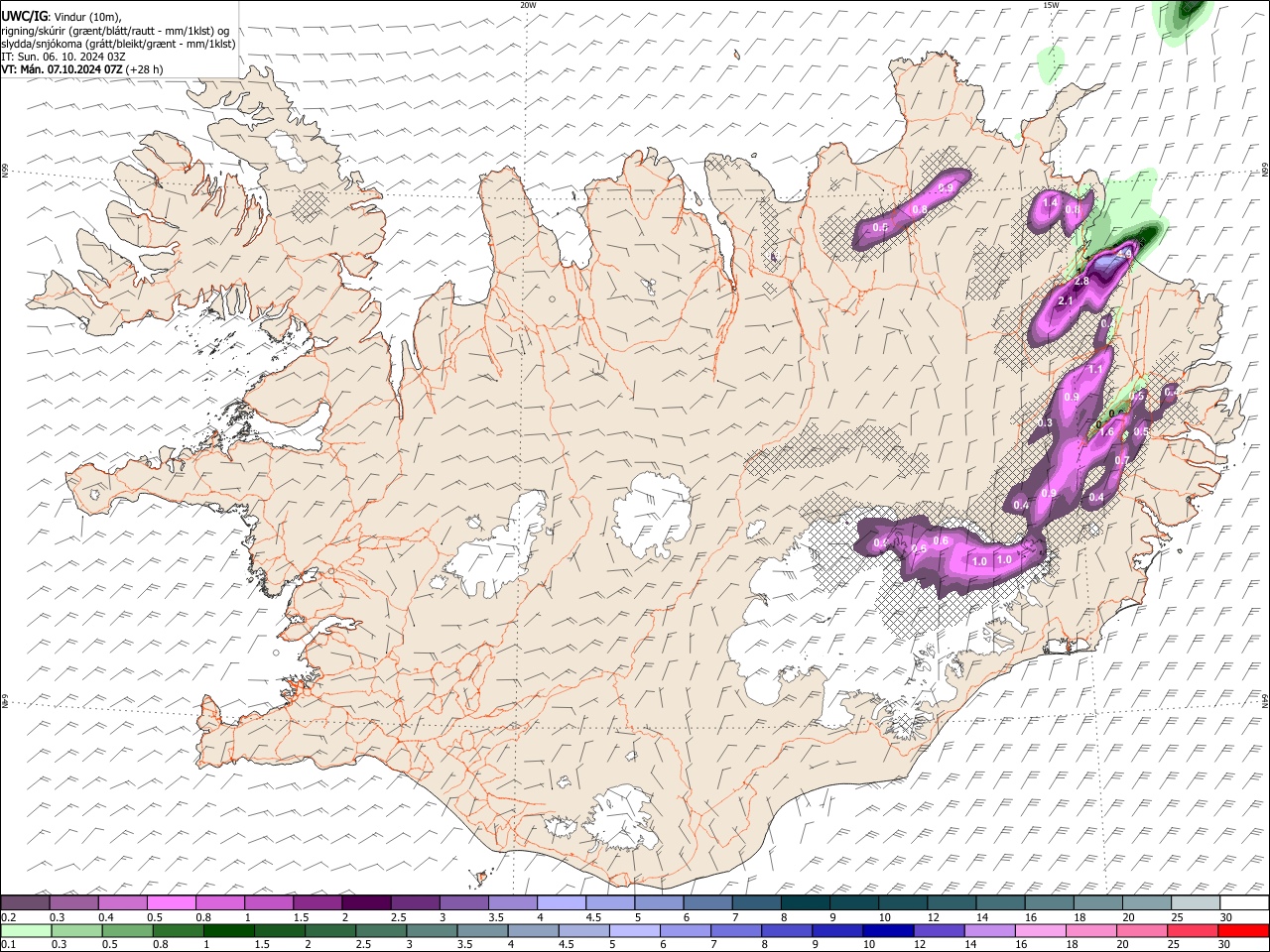
Task: Pick the white upper legend swatch after 30
Action: tap(1244, 902)
